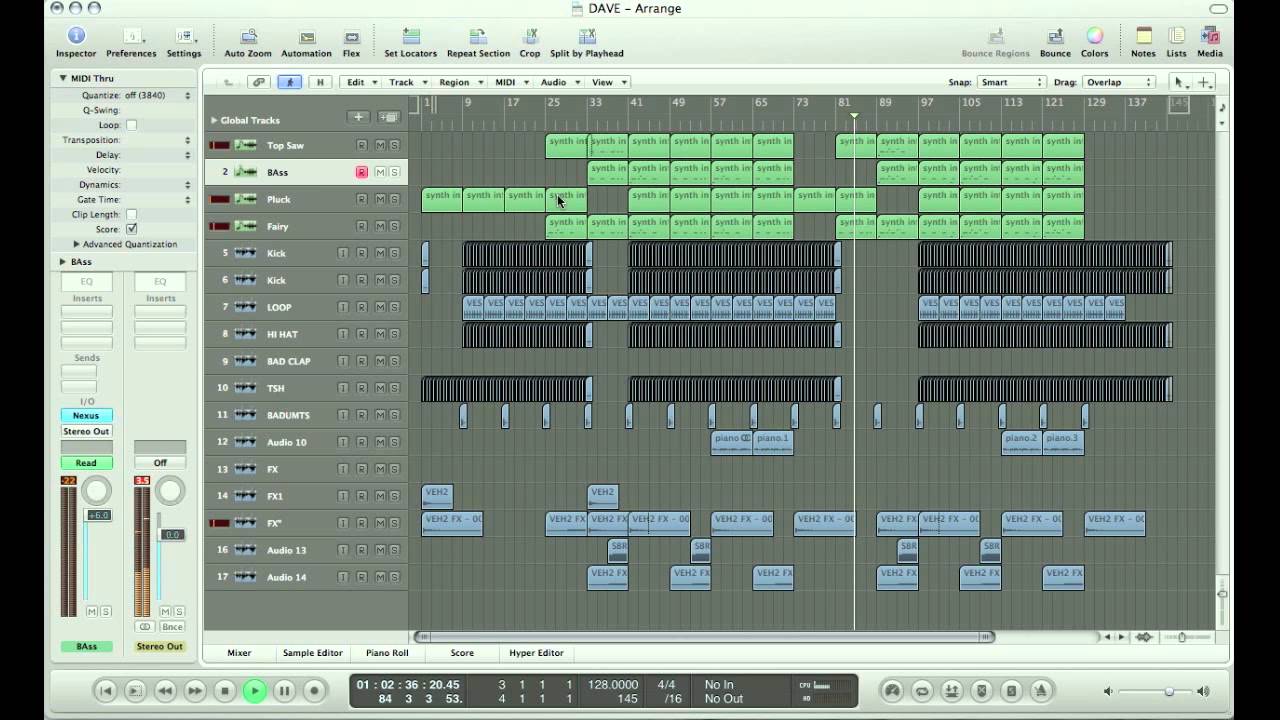The height and width of the screenshot is (720, 1280).
Task: Click the Play from Selection transport button
Action: pyautogui.click(x=135, y=690)
